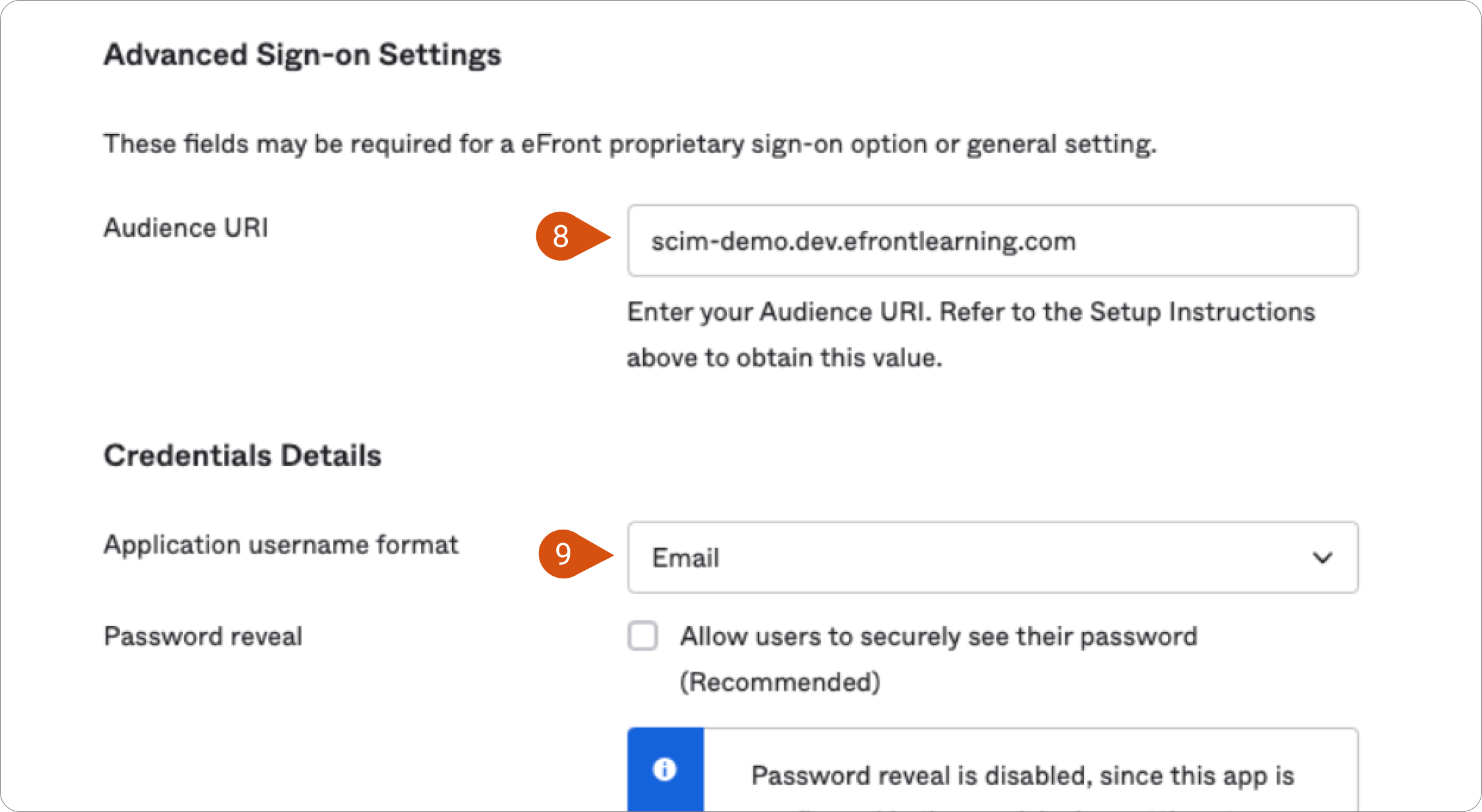The width and height of the screenshot is (1482, 812).
Task: Open the Application username format dropdown
Action: (x=993, y=557)
